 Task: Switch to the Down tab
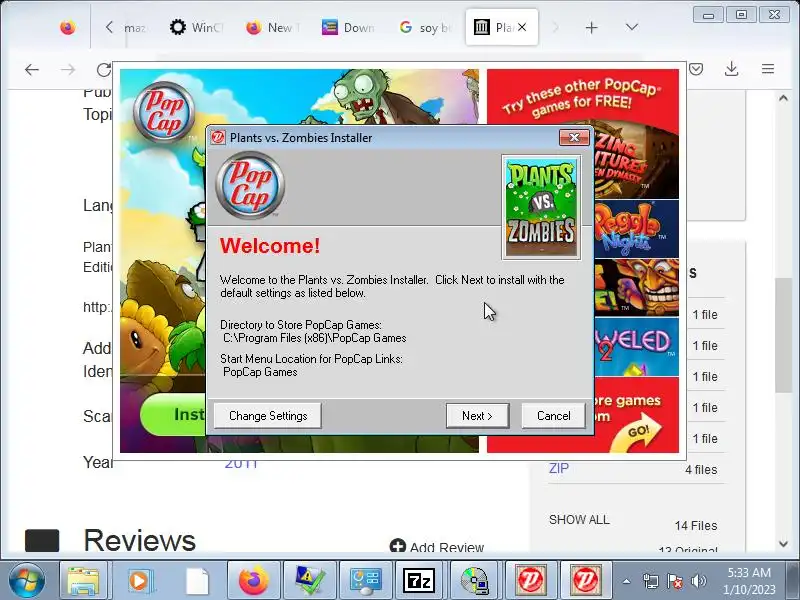tap(349, 27)
